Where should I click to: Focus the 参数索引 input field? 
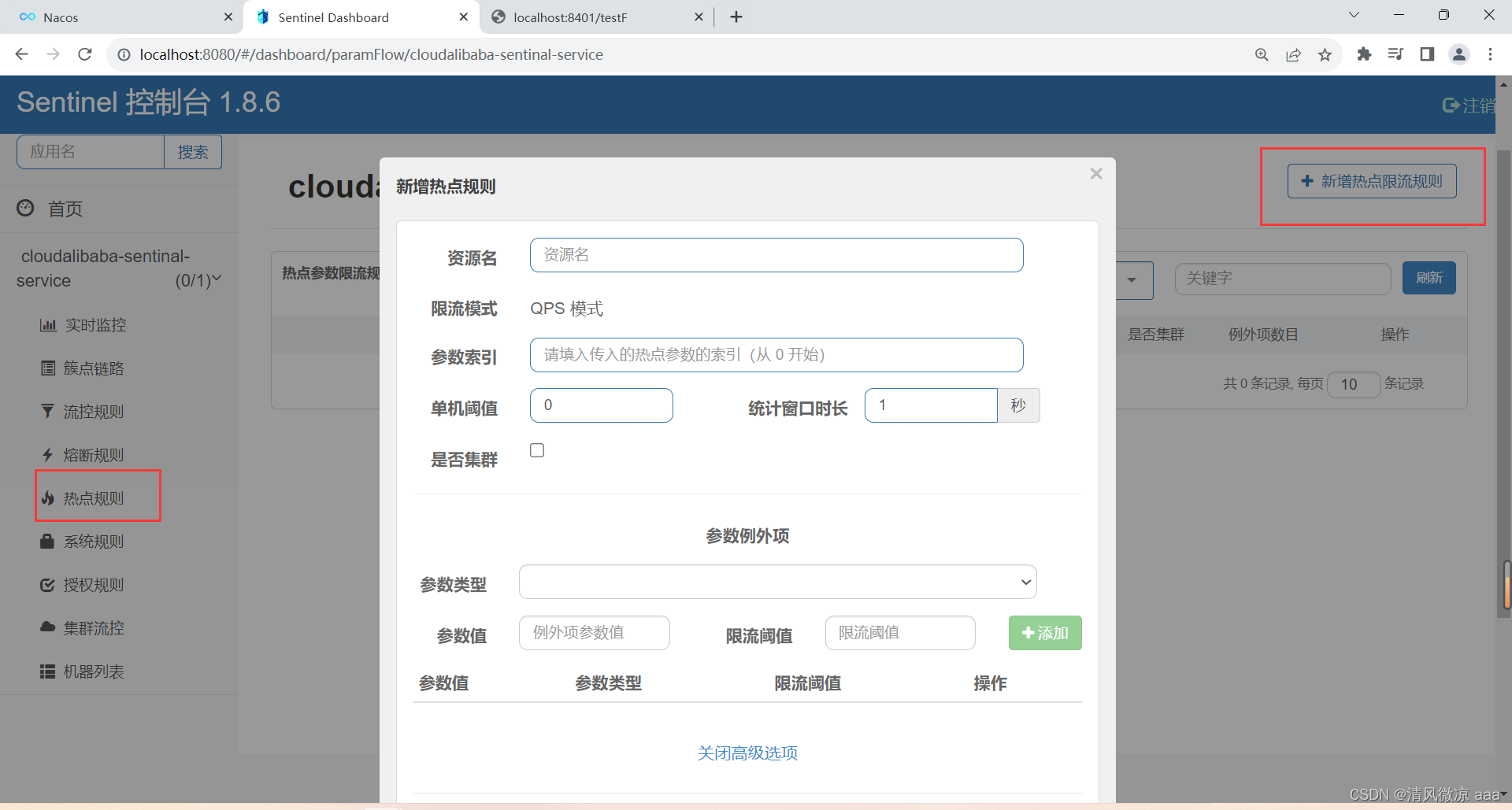click(776, 355)
